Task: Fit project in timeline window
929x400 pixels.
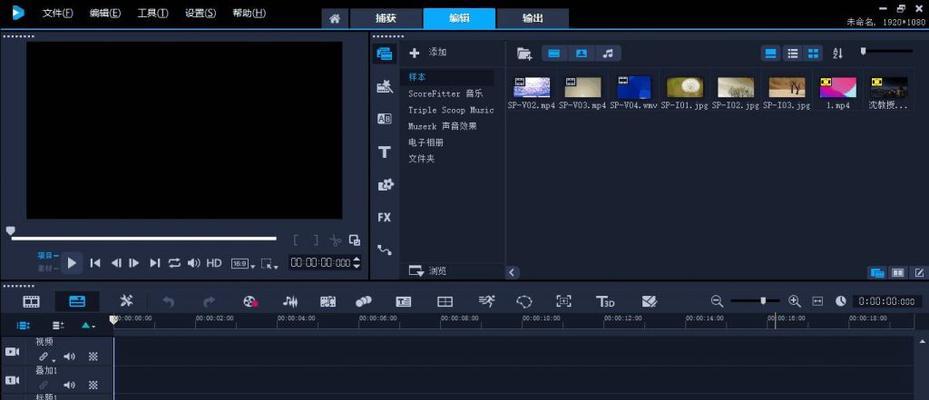Action: pos(818,302)
